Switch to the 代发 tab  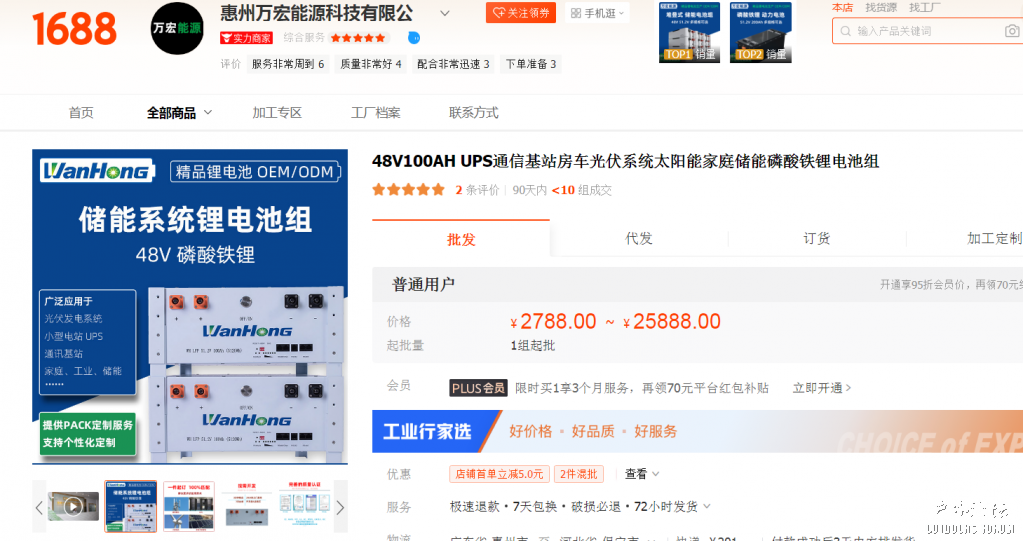tap(639, 239)
